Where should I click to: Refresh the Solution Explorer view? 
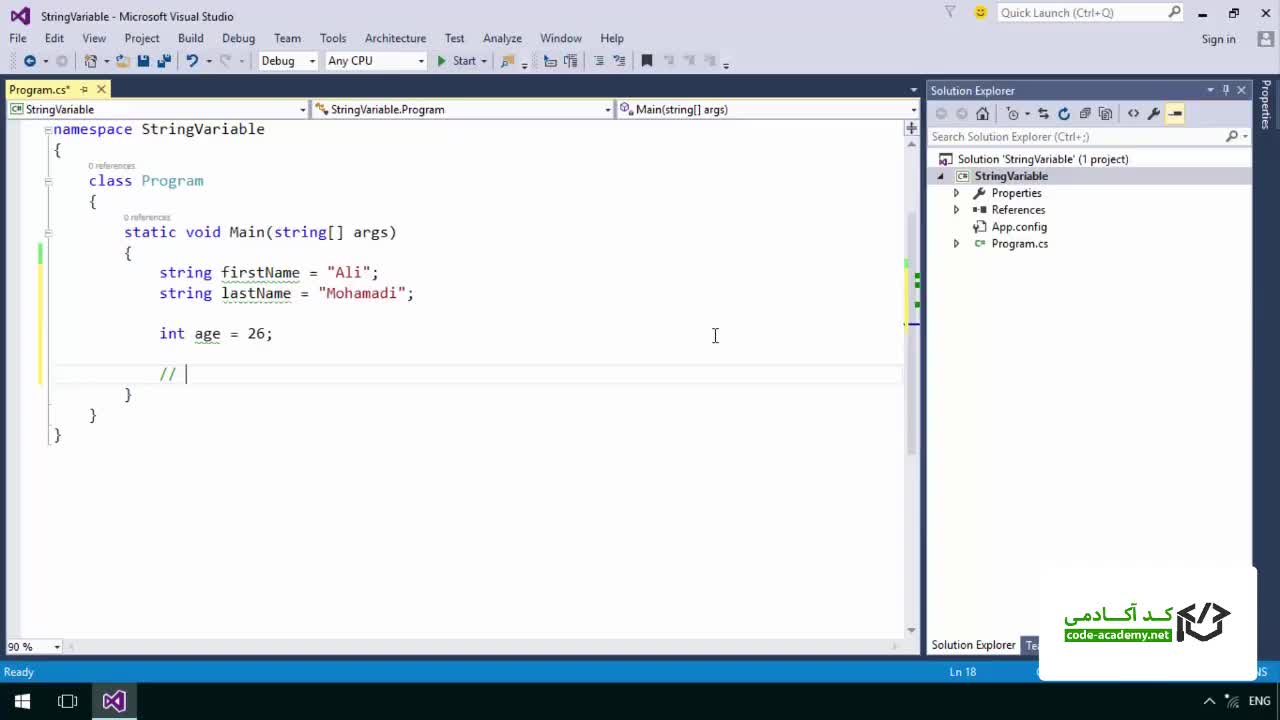(1064, 113)
